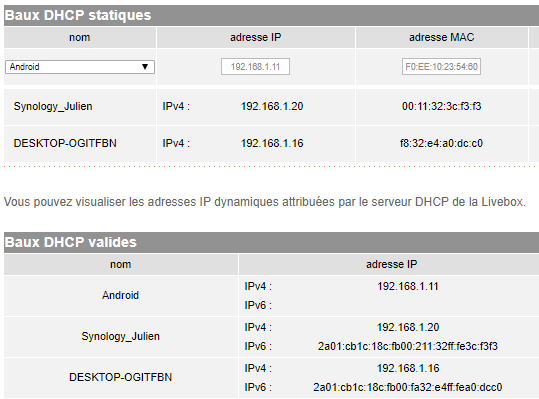Click the MAC address field F0:EE:10:23:54:60

(441, 67)
